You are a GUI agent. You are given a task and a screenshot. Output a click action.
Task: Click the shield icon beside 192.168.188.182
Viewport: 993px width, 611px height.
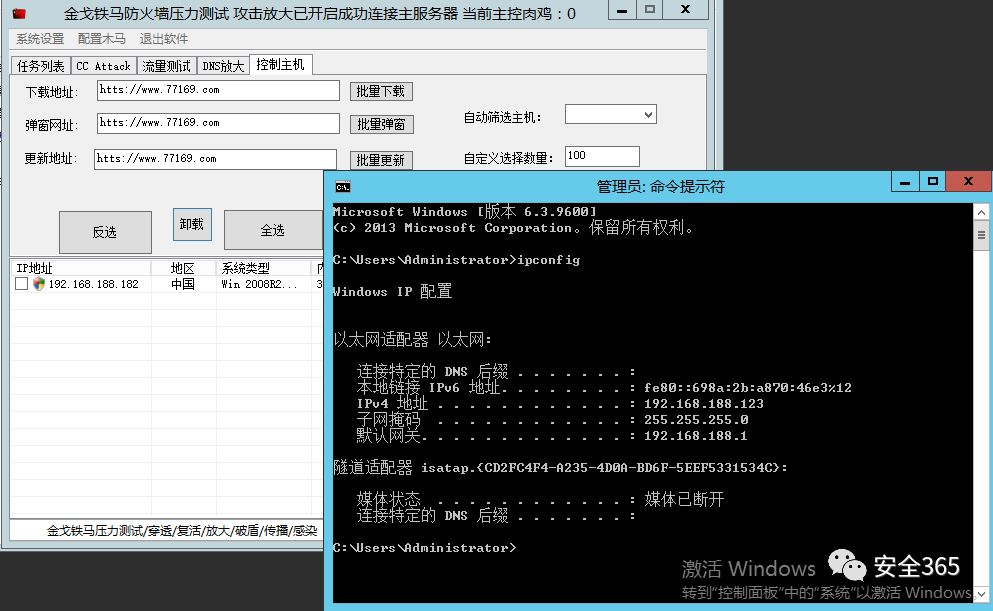(39, 284)
